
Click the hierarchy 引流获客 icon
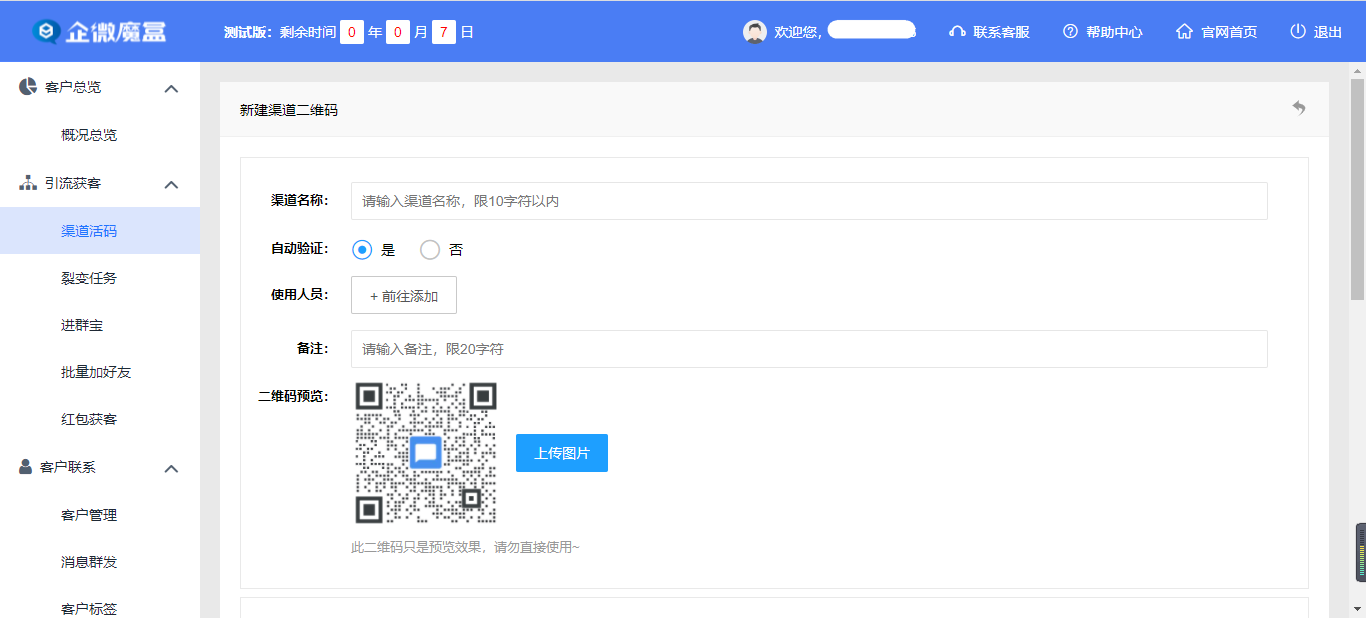pyautogui.click(x=28, y=183)
